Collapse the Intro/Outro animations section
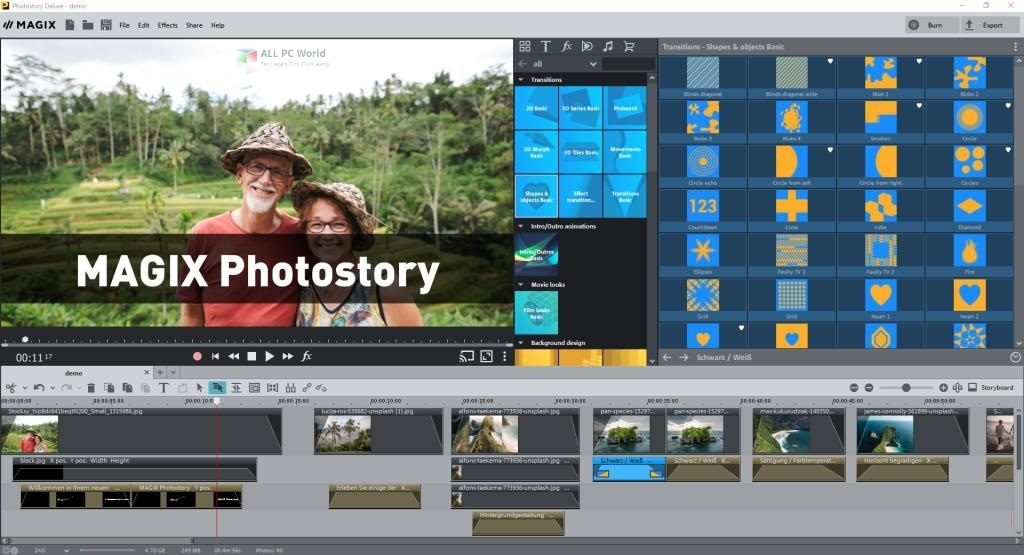The height and width of the screenshot is (555, 1024). coord(521,227)
